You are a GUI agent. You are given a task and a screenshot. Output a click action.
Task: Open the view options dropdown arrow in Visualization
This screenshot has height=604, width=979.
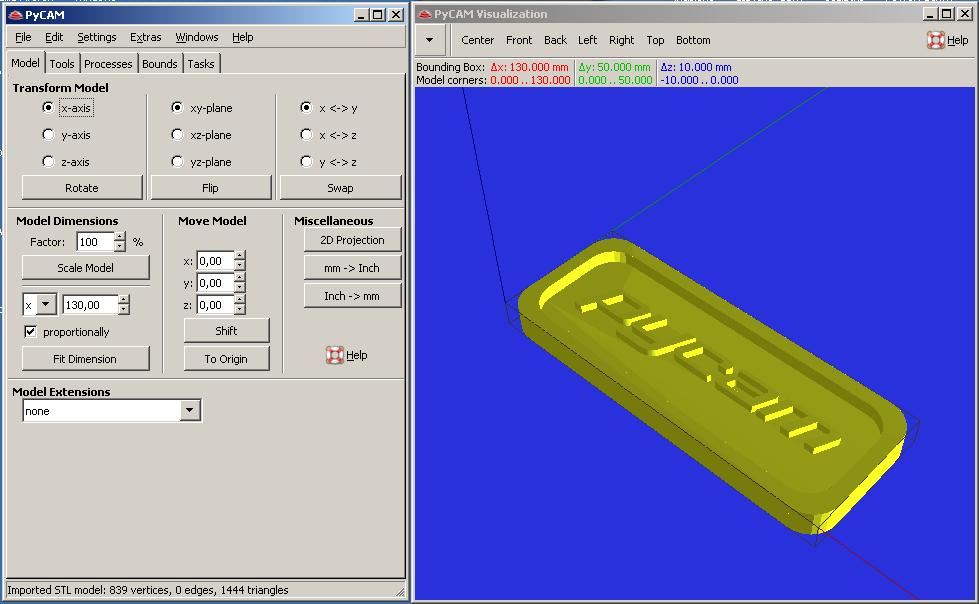tap(430, 40)
